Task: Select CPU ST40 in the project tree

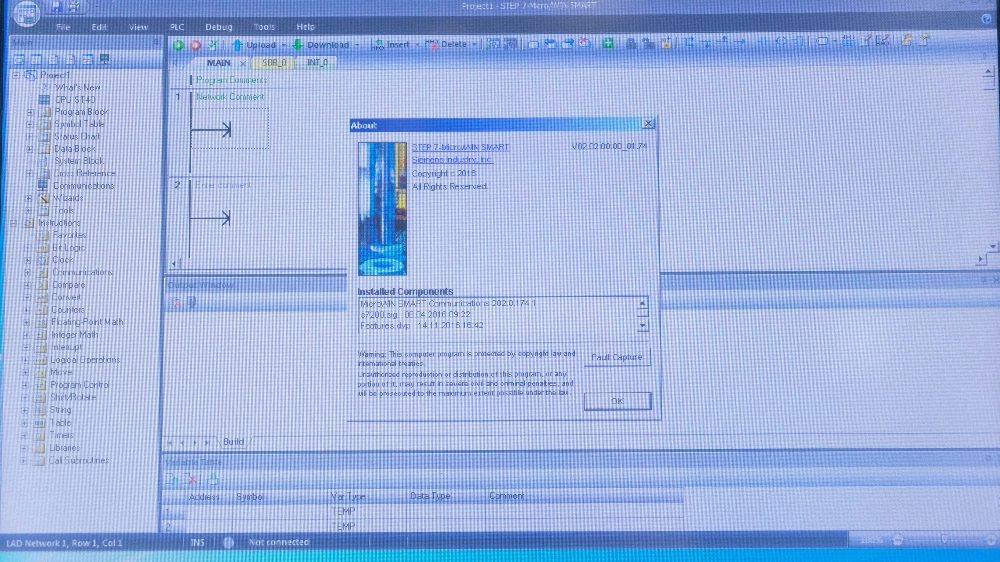Action: point(75,100)
